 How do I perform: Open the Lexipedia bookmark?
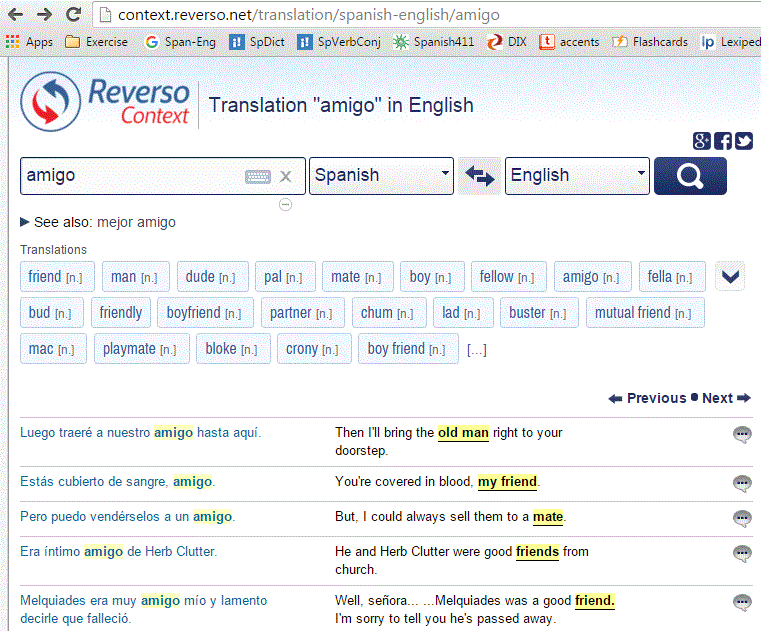730,42
